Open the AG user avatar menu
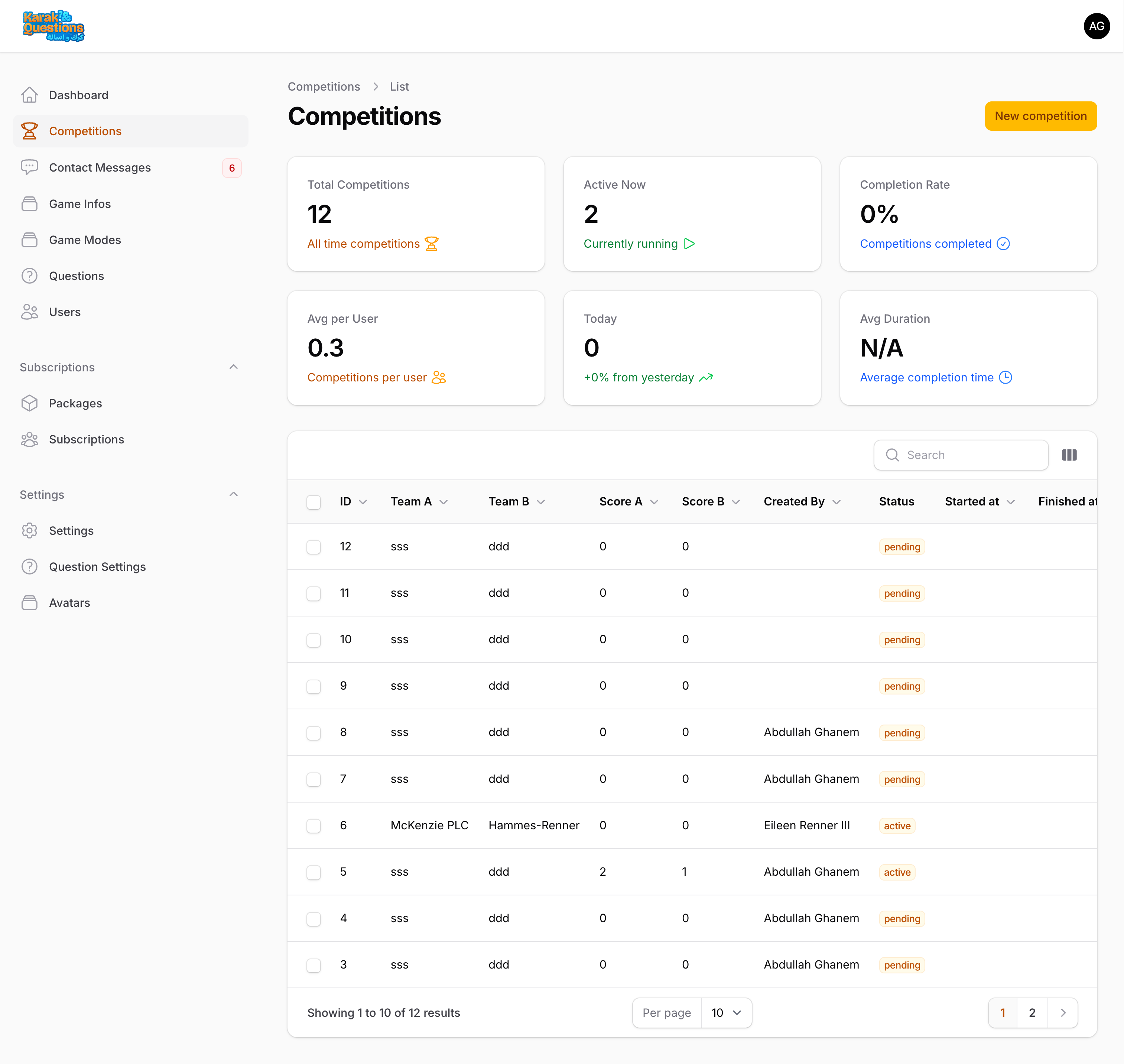 1096,26
